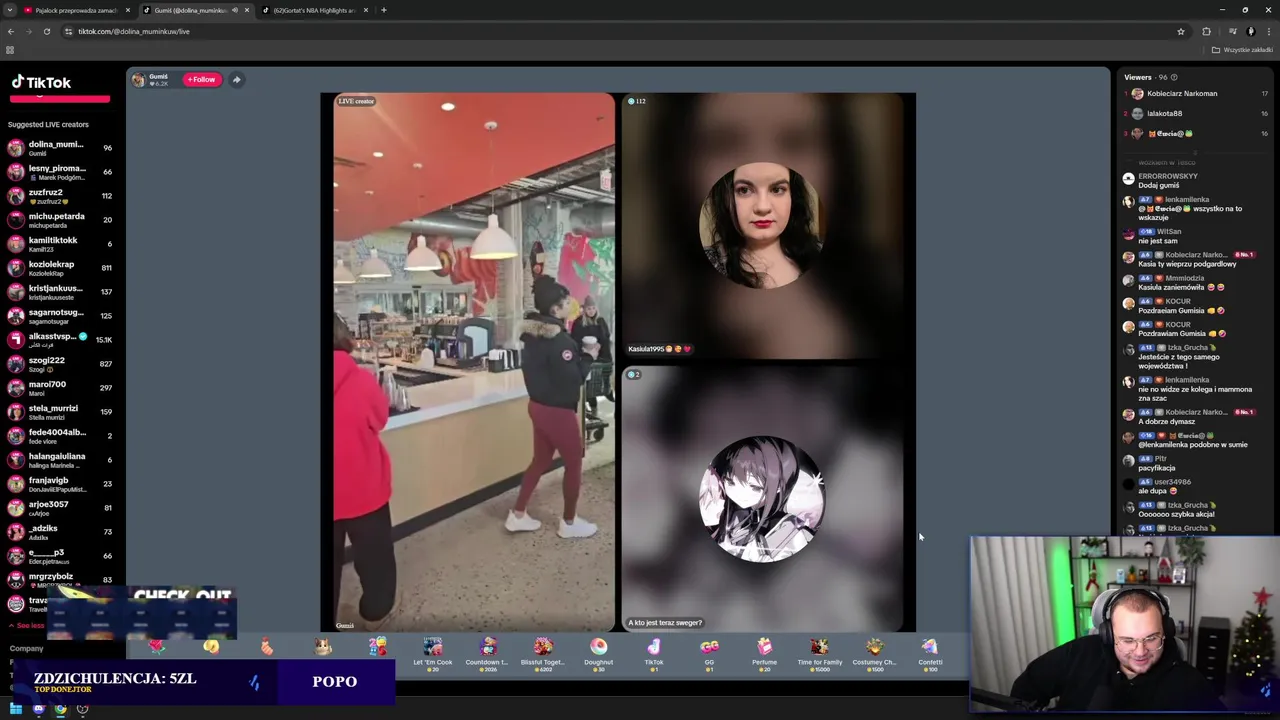This screenshot has width=1280, height=720.
Task: Bookmark this page with the star
Action: click(x=1181, y=31)
